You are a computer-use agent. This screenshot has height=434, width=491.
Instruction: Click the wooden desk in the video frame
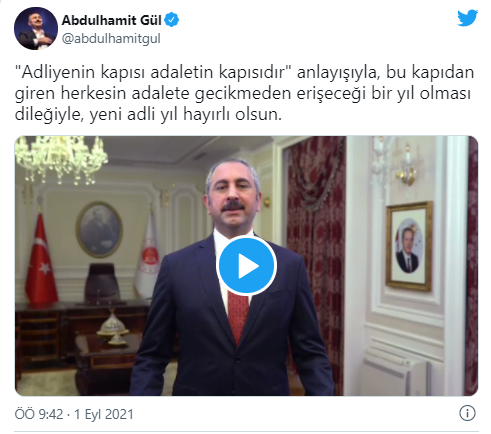pos(82,333)
